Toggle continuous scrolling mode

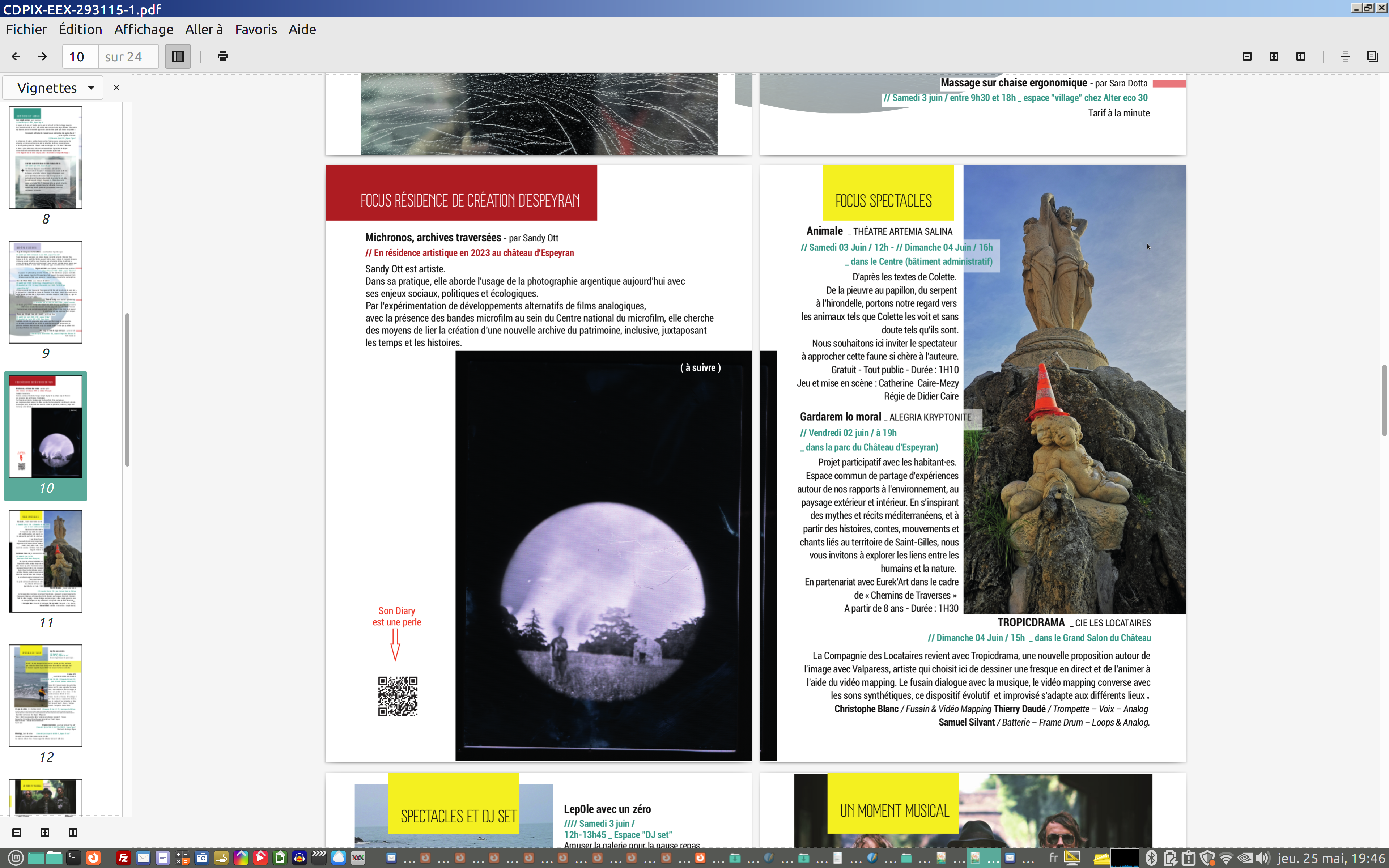[1345, 56]
